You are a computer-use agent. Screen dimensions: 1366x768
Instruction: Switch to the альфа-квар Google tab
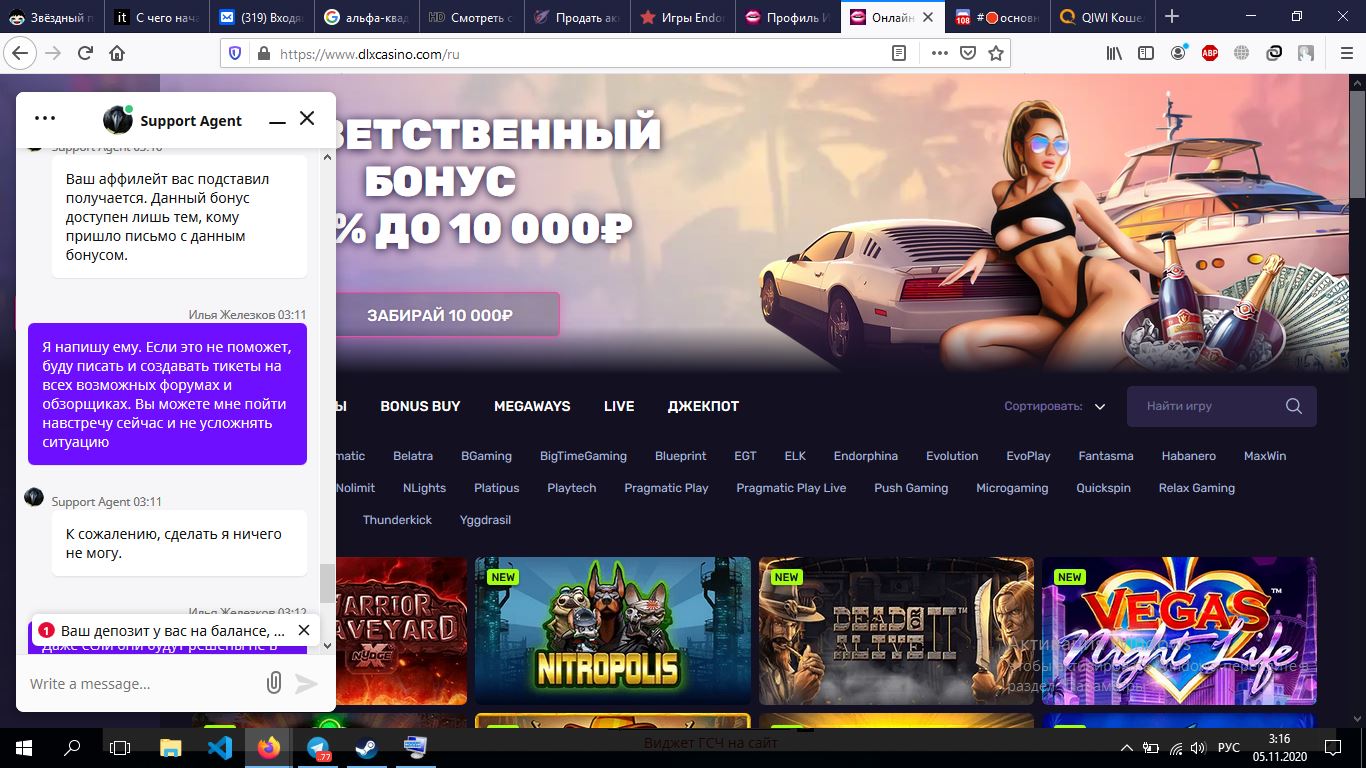click(x=365, y=17)
